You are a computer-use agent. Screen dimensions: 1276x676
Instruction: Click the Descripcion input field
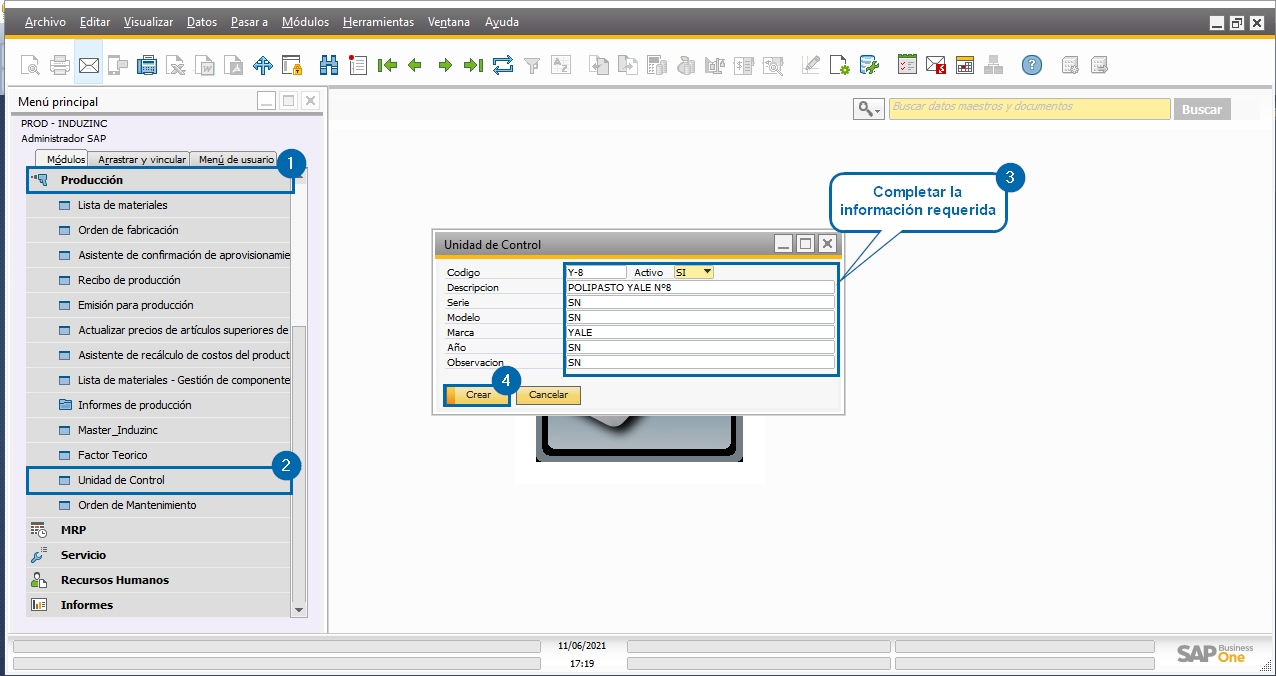699,287
